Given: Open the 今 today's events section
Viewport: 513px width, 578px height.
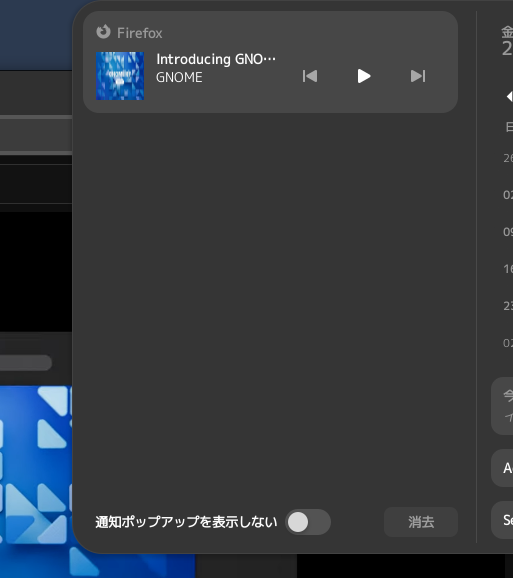Looking at the screenshot, I should pyautogui.click(x=502, y=406).
